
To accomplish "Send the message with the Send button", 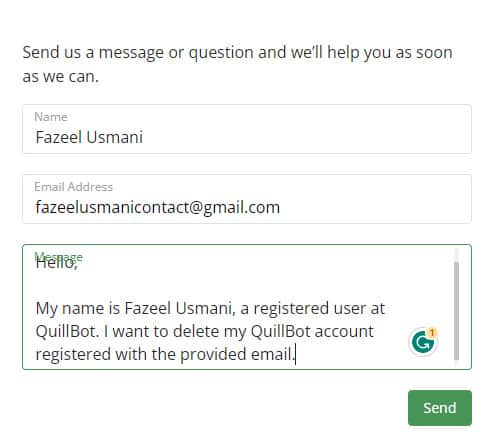I will (x=440, y=408).
